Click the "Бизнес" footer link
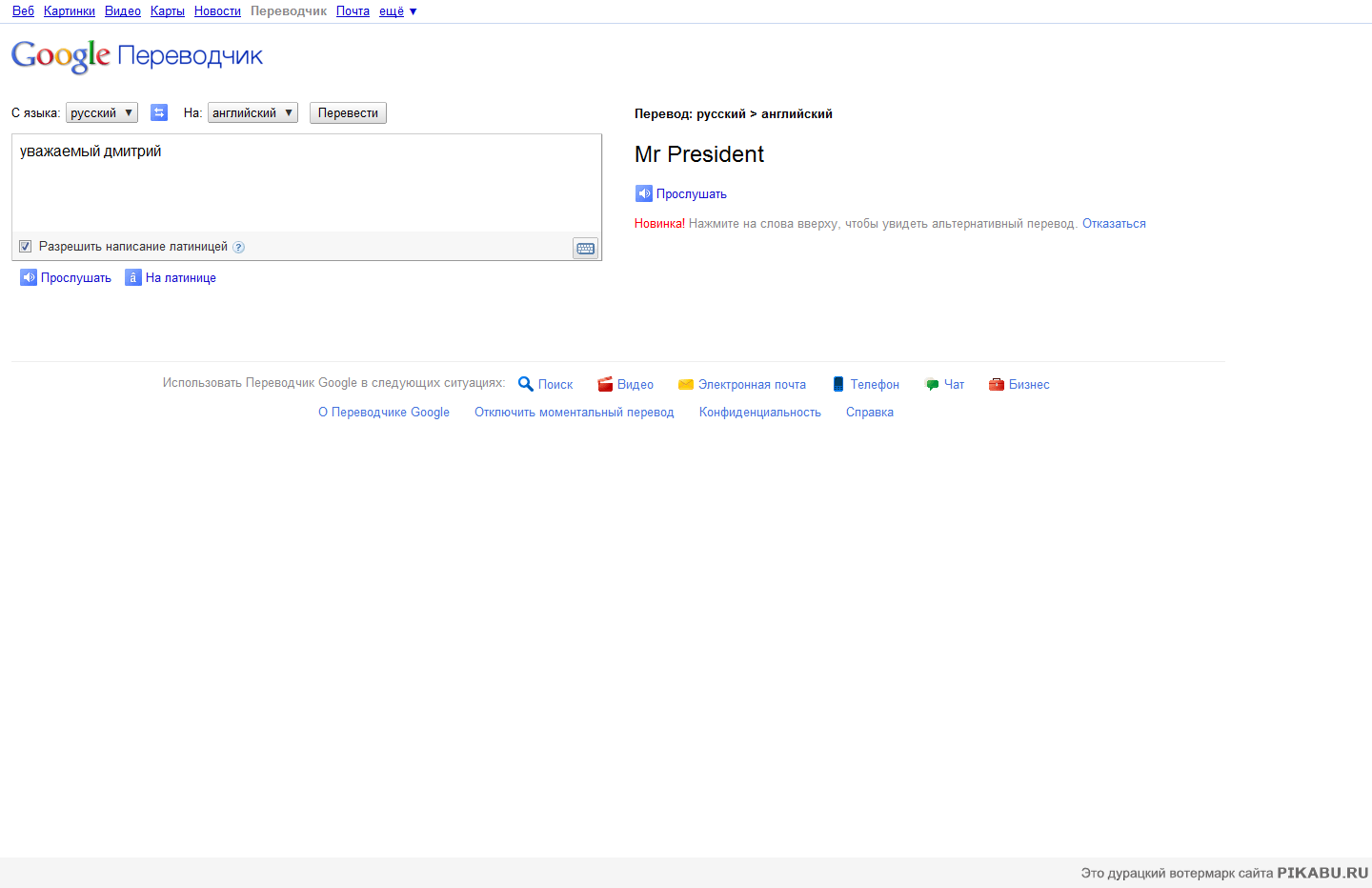Image resolution: width=1372 pixels, height=888 pixels. [1029, 385]
